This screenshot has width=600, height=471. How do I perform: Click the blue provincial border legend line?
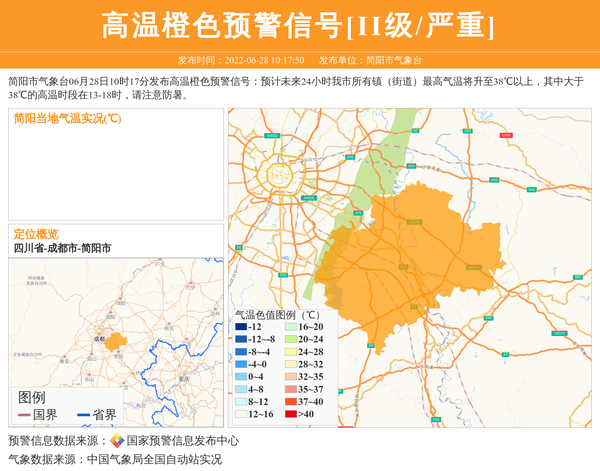(82, 415)
